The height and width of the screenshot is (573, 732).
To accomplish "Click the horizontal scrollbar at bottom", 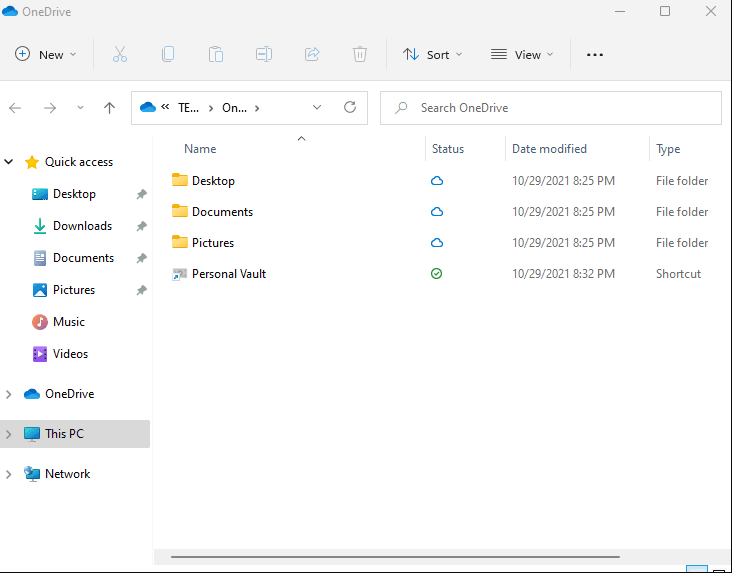I will pos(395,556).
